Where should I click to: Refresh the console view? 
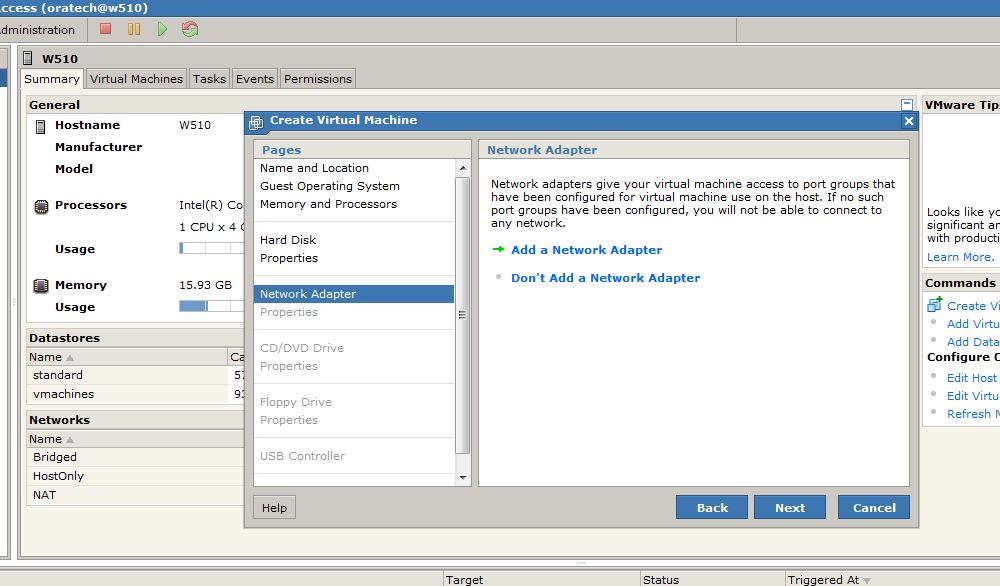[x=191, y=29]
